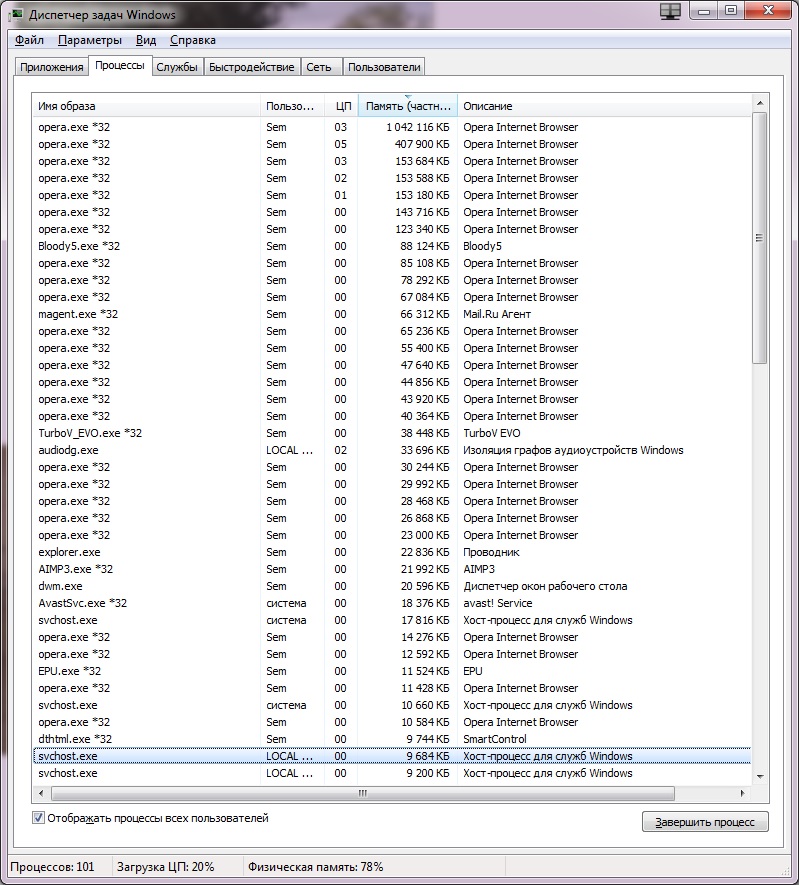Click the SmartControl description cell

click(494, 739)
